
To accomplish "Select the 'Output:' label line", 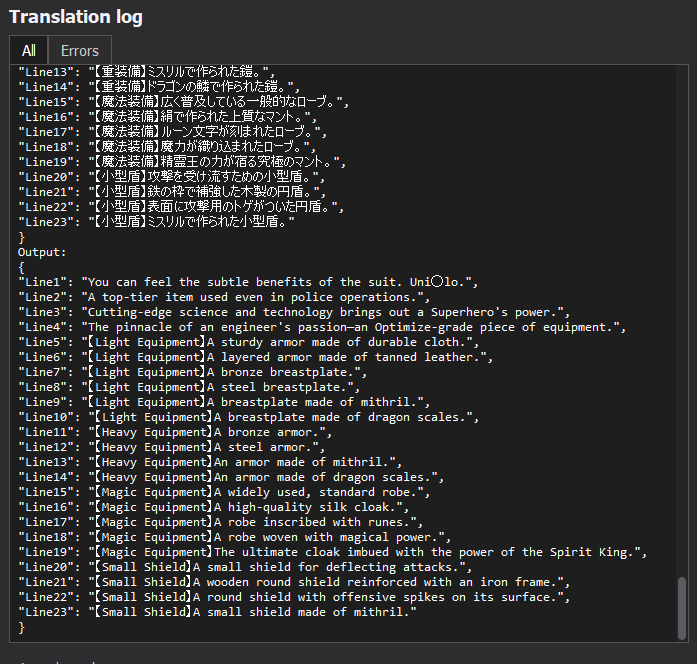I will 42,252.
